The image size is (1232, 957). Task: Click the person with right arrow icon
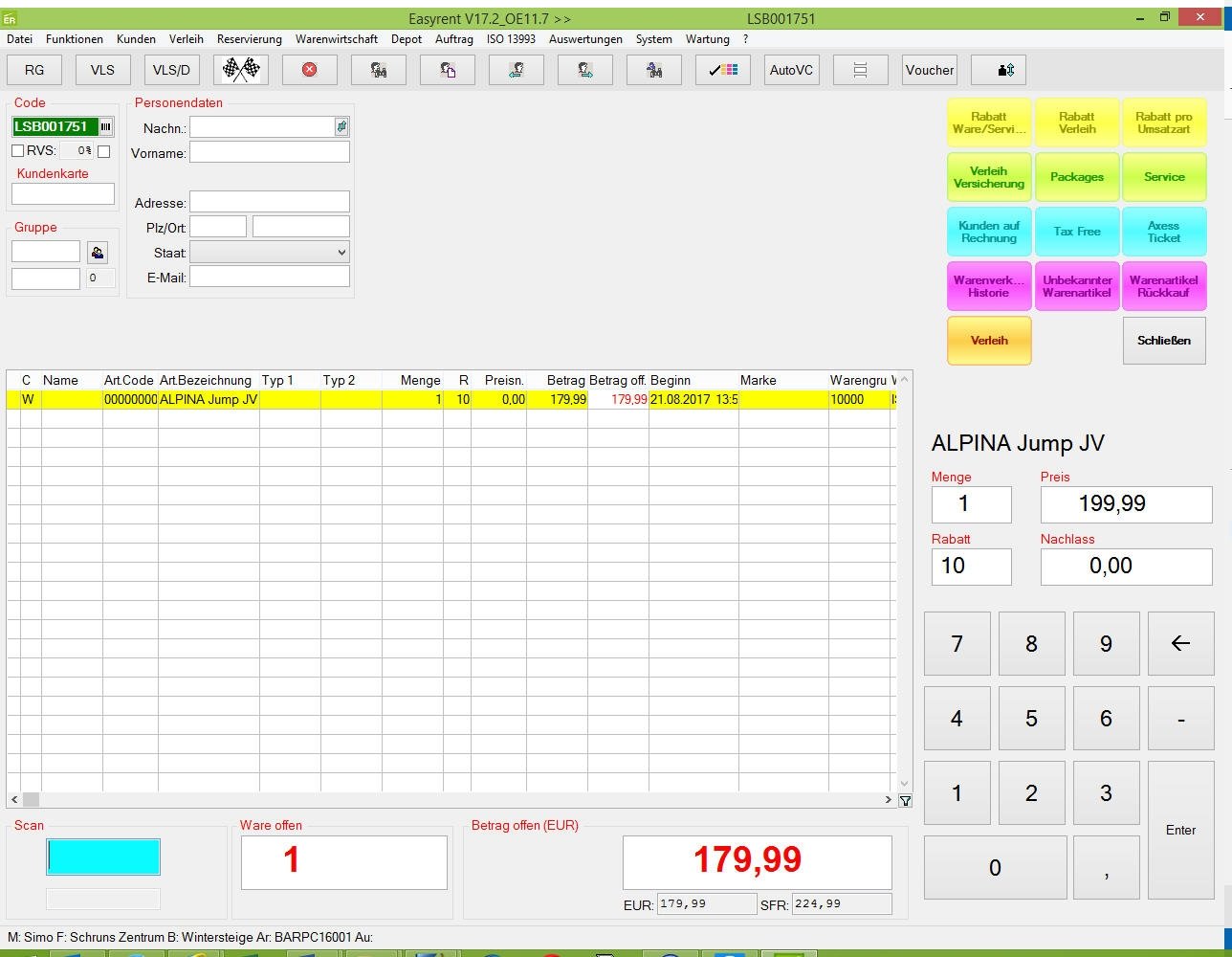pos(585,70)
